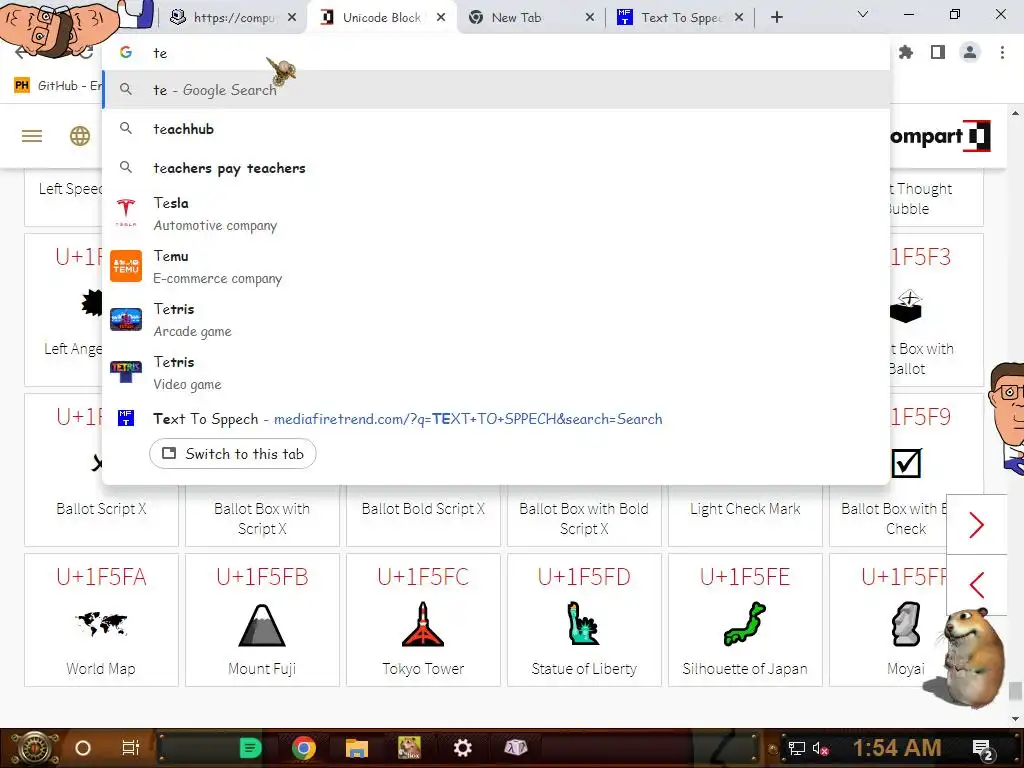This screenshot has height=768, width=1024.
Task: Open the Text To Sppech mediafiretrend suggestion
Action: coord(496,419)
